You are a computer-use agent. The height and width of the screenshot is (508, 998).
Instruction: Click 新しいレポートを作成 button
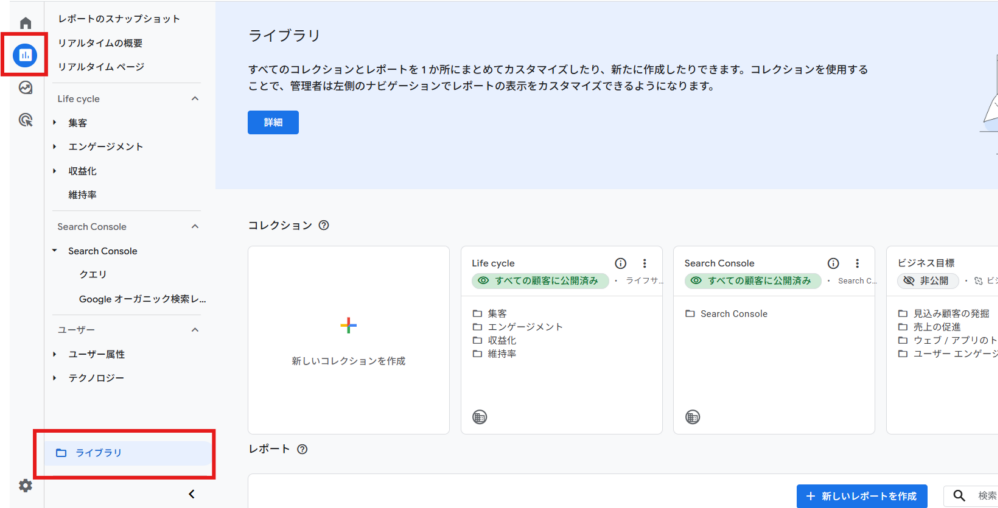(x=861, y=496)
